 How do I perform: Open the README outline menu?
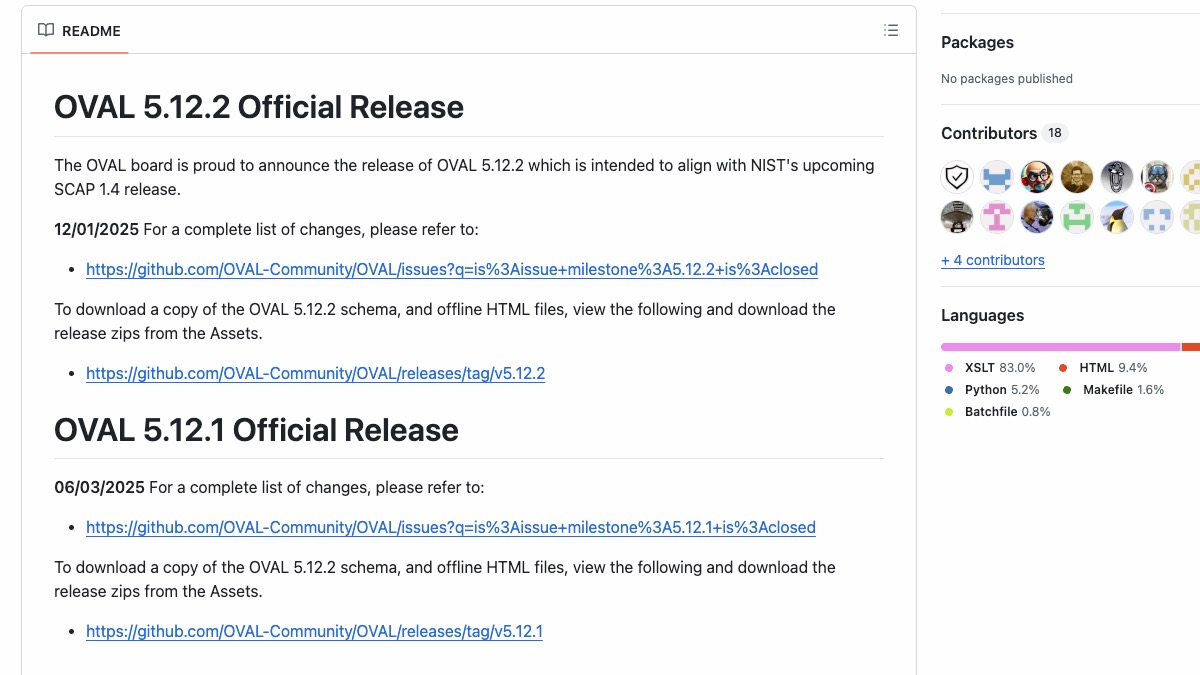click(891, 31)
